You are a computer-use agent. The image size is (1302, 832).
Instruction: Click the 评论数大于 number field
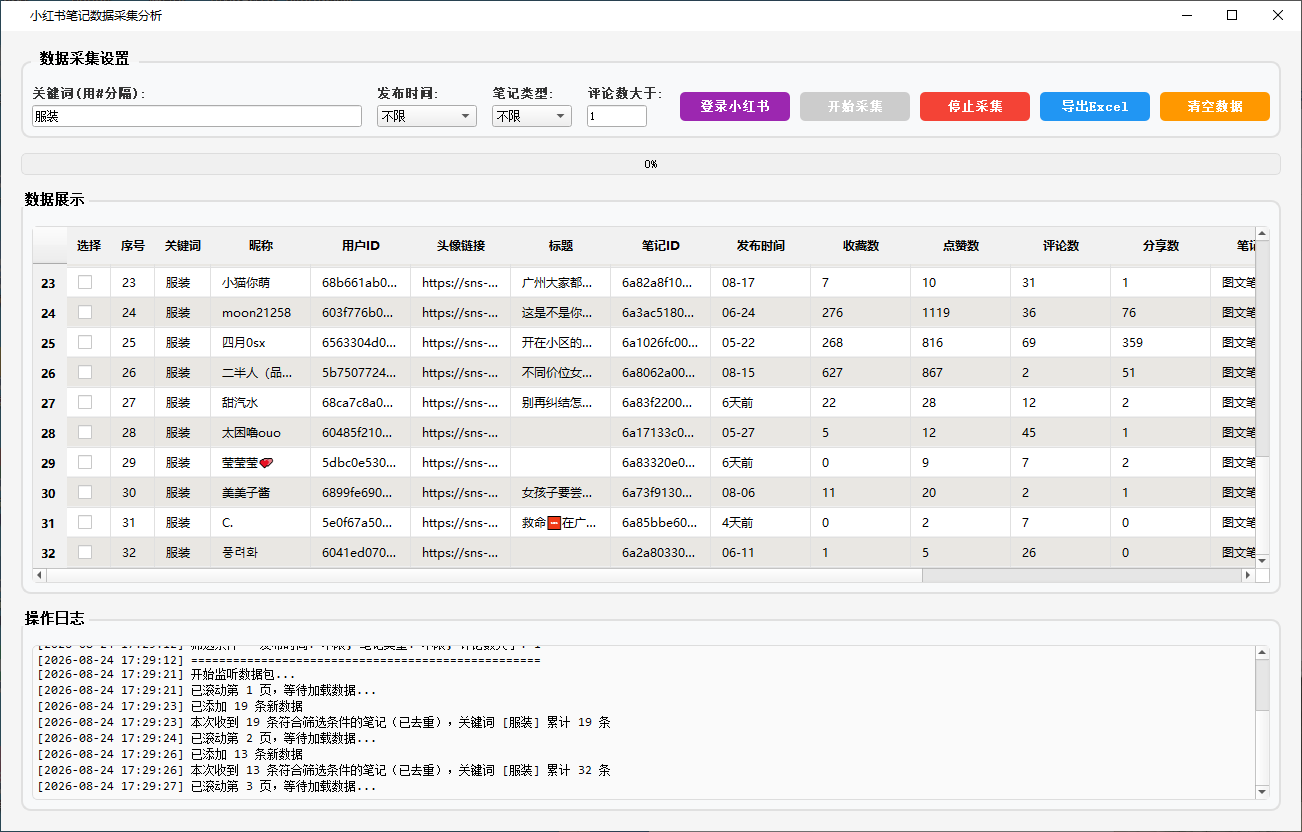click(x=617, y=116)
